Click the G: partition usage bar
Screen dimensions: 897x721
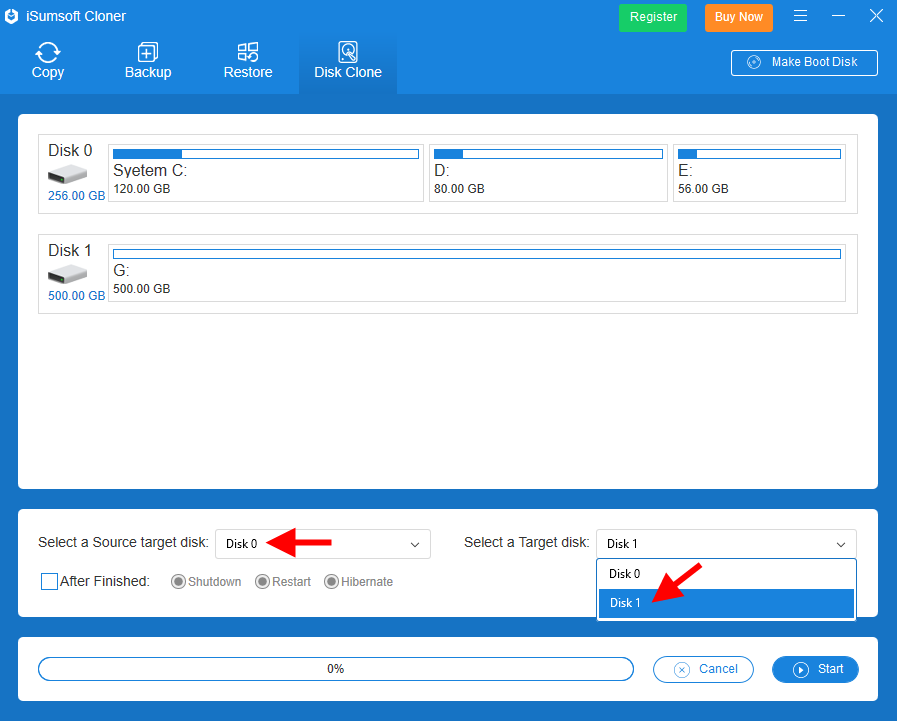point(477,254)
